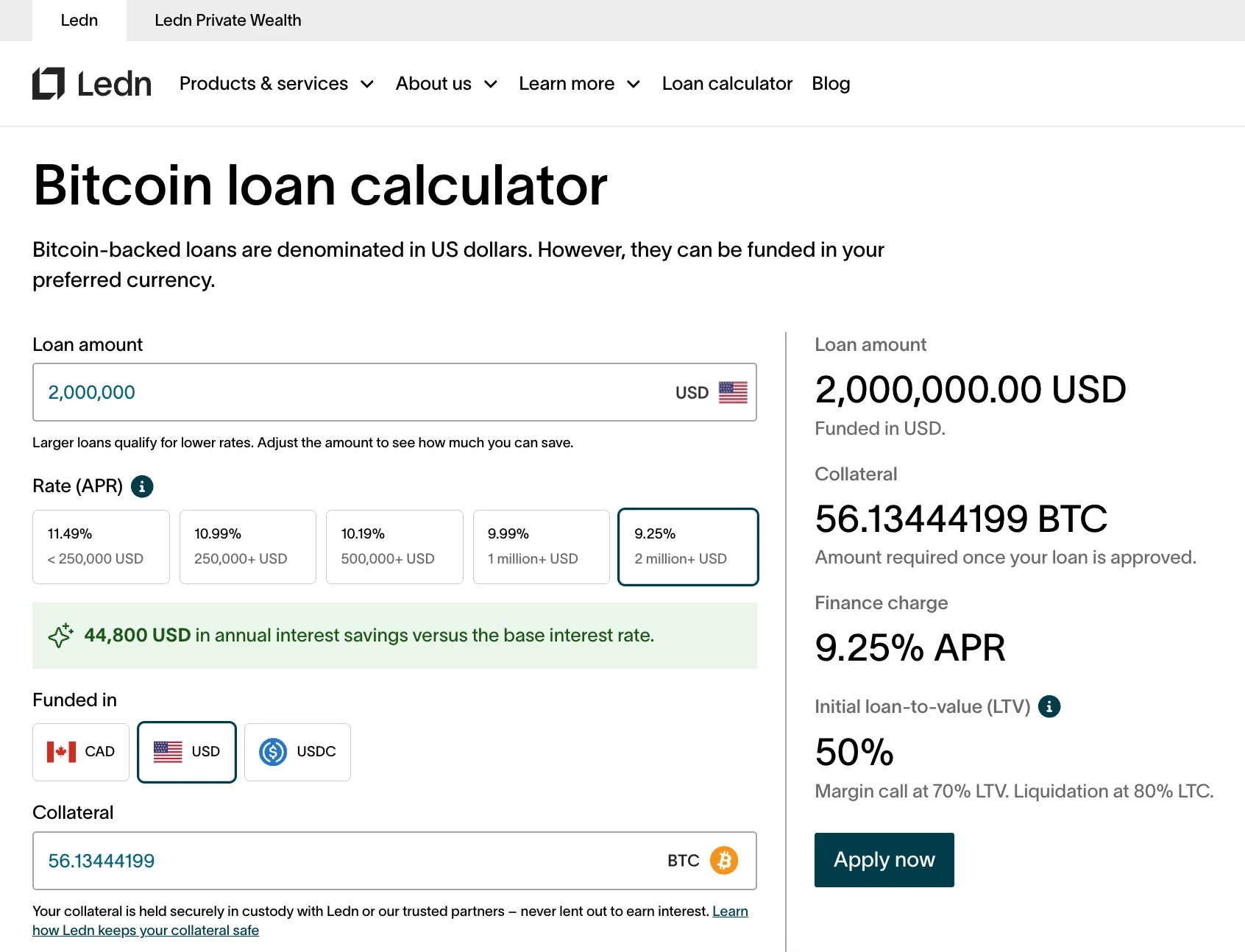Click the loan amount input field

point(394,392)
